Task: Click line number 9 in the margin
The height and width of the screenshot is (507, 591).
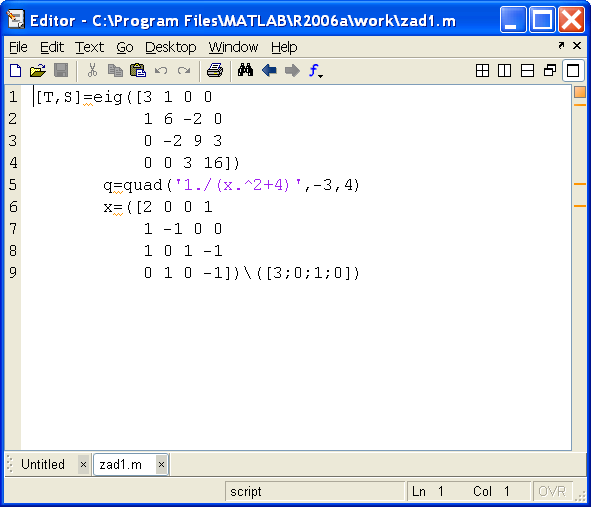Action: [13, 272]
